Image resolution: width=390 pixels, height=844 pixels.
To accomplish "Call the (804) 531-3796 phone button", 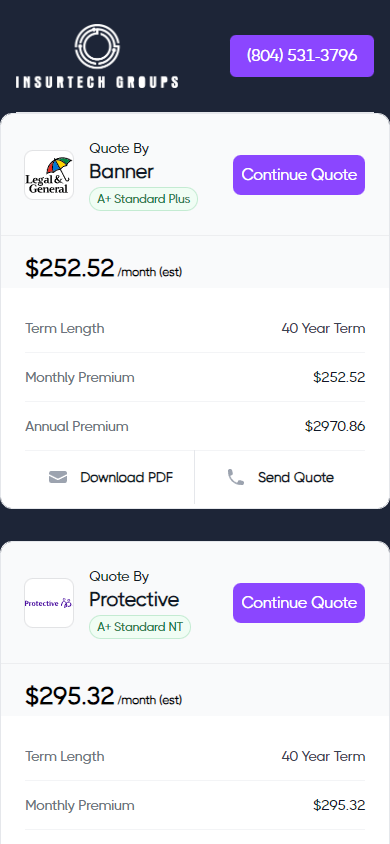I will [302, 56].
